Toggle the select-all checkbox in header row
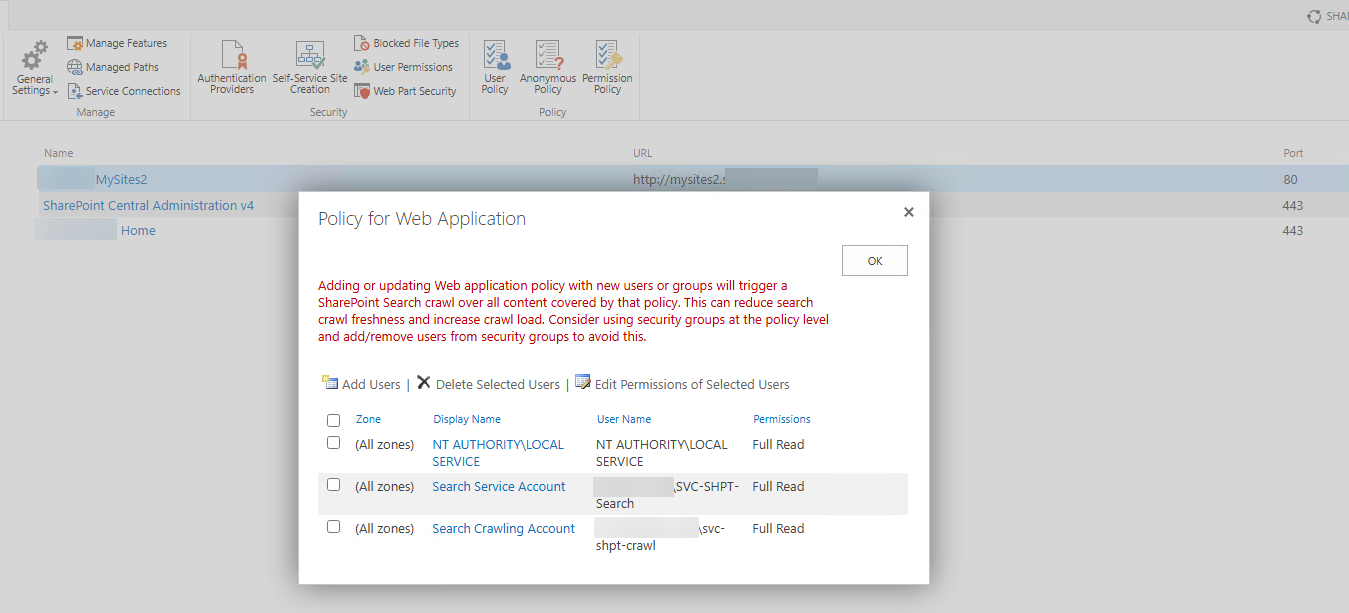The height and width of the screenshot is (613, 1349). pos(334,420)
